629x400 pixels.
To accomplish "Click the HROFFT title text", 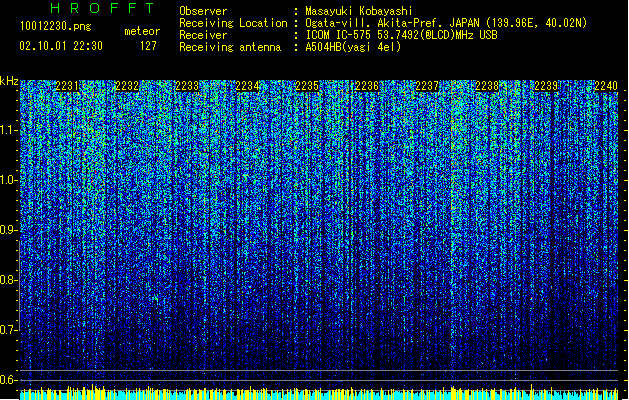I will [x=102, y=8].
